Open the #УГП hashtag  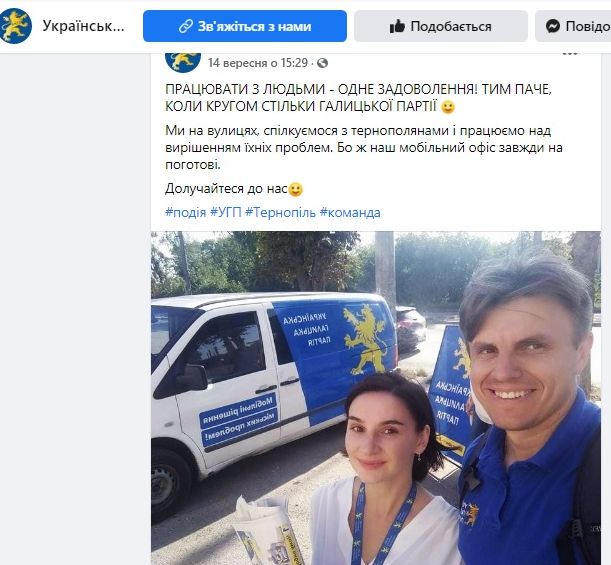click(226, 213)
